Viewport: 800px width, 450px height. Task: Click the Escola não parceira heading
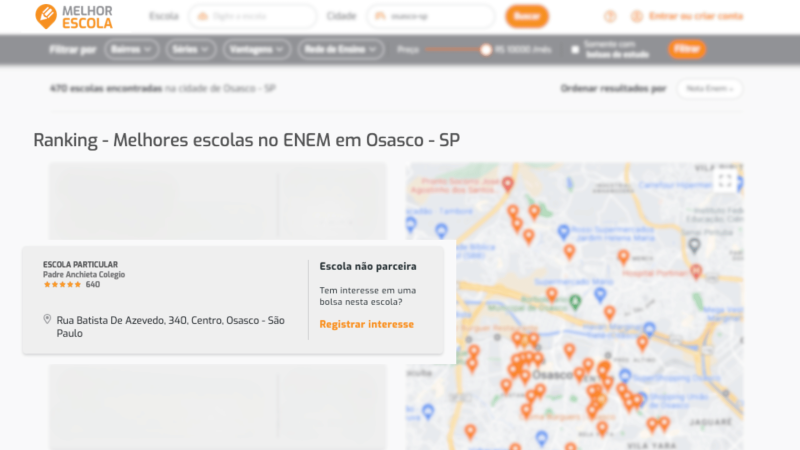click(368, 266)
